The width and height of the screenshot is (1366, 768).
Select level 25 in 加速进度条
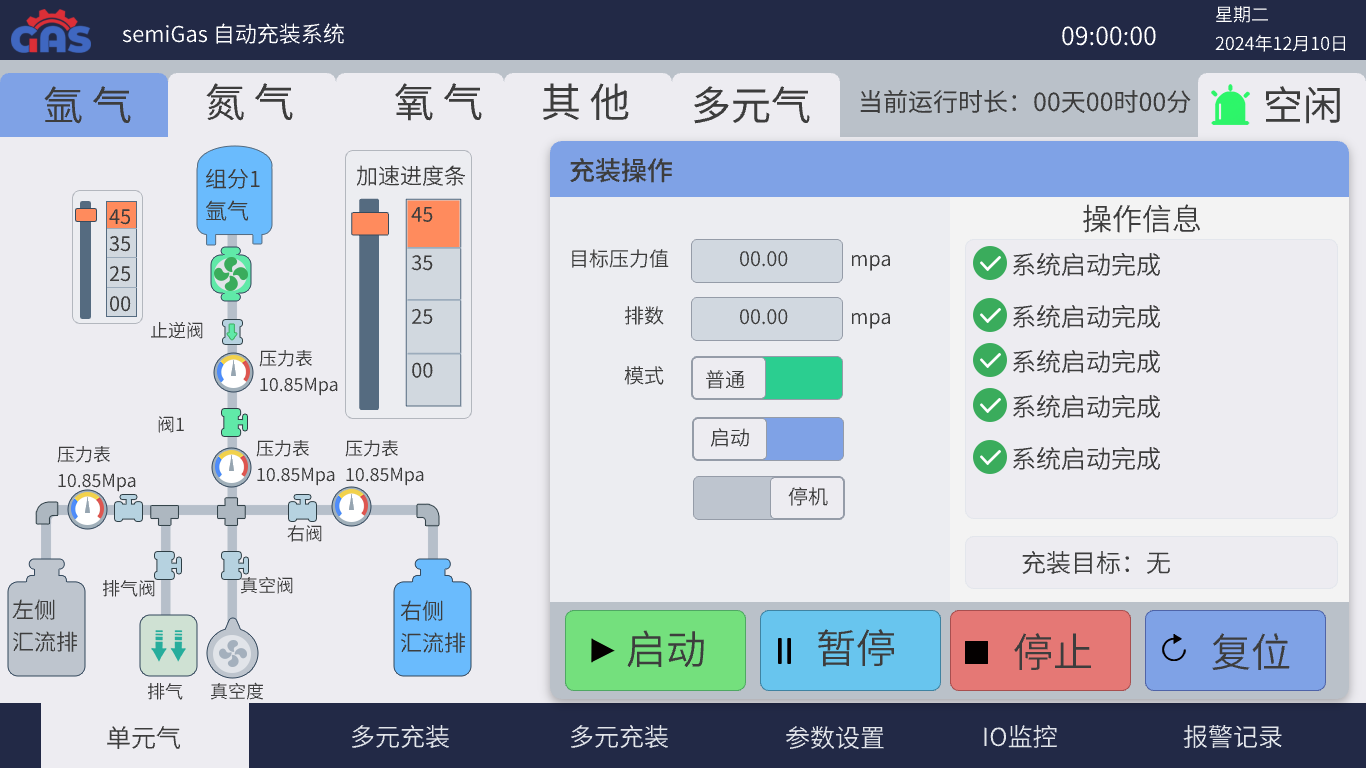pos(434,327)
